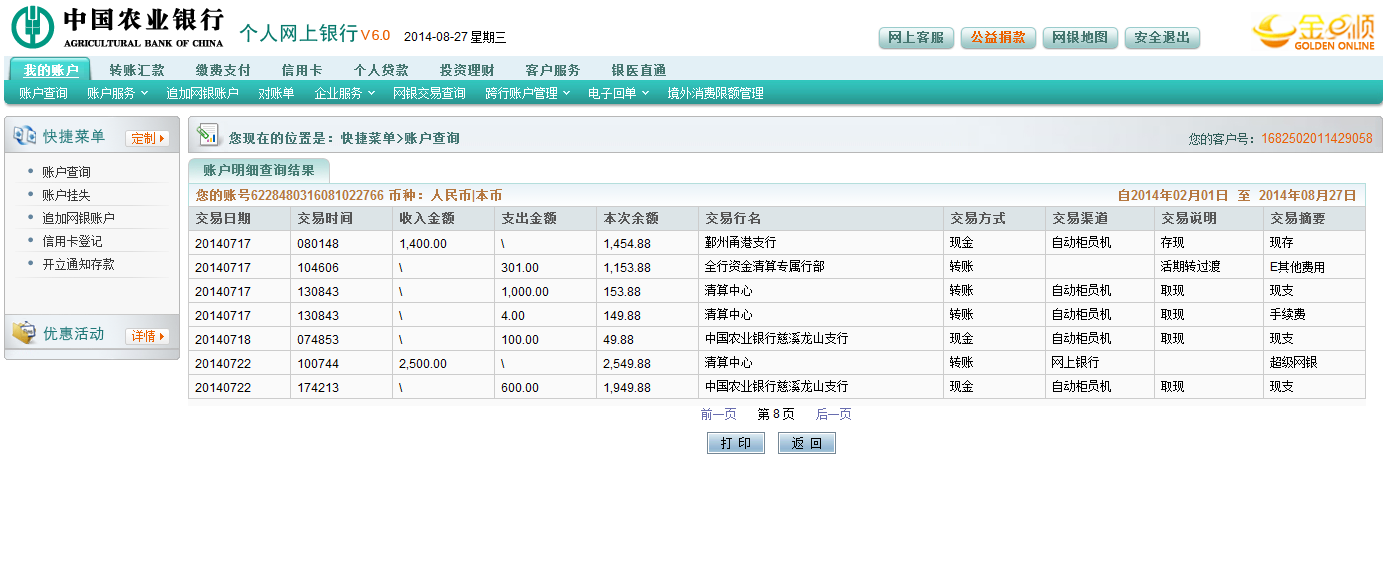
Task: Expand the 企业服务 dropdown menu
Action: pos(344,93)
